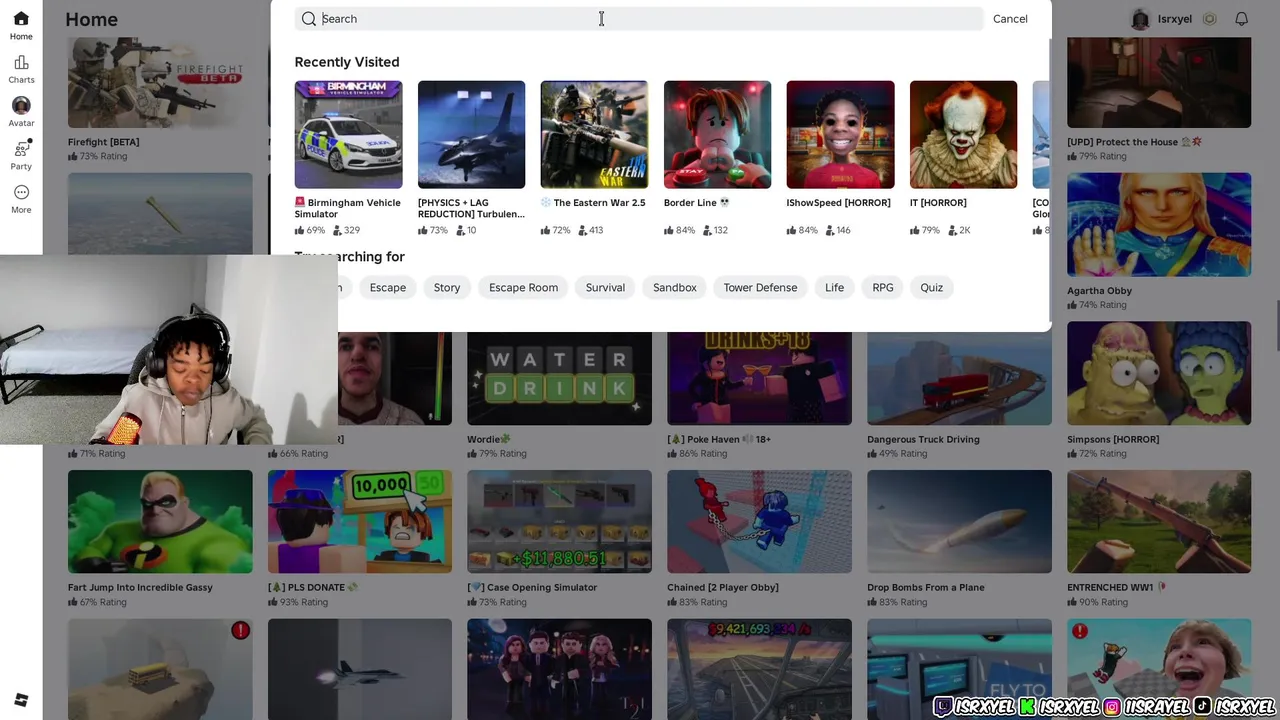Image resolution: width=1280 pixels, height=720 pixels.
Task: Open the school bus game thumbnail
Action: (160, 669)
